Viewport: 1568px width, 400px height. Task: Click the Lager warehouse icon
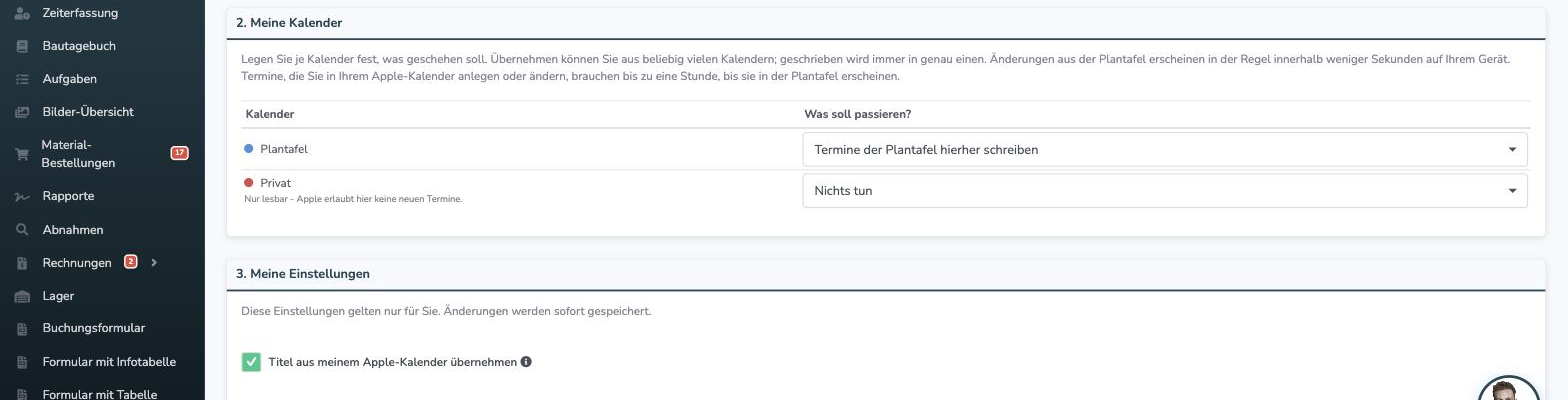tap(22, 296)
